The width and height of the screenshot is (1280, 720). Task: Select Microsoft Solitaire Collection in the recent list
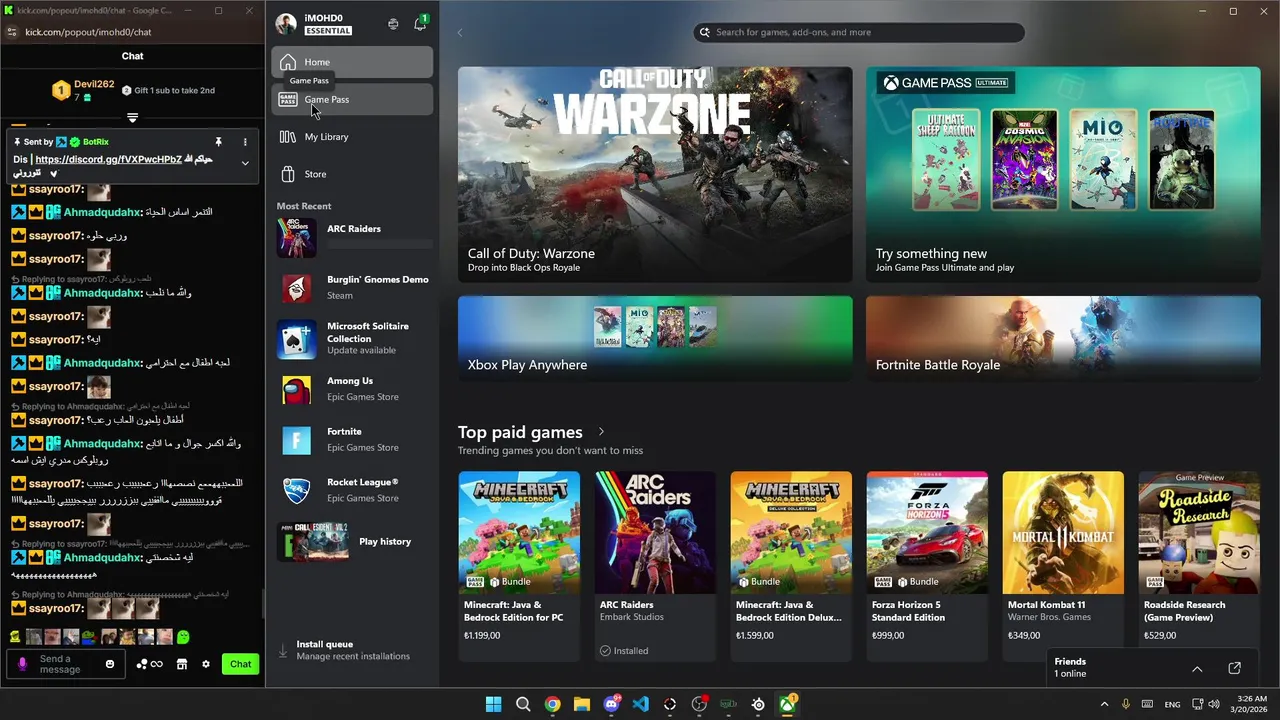point(354,338)
